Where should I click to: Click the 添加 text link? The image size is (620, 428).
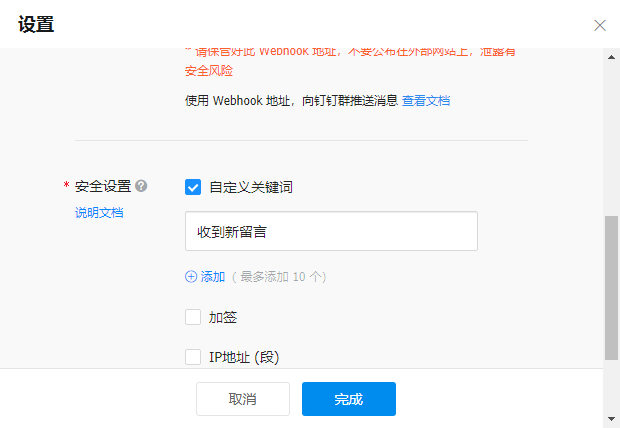[213, 276]
